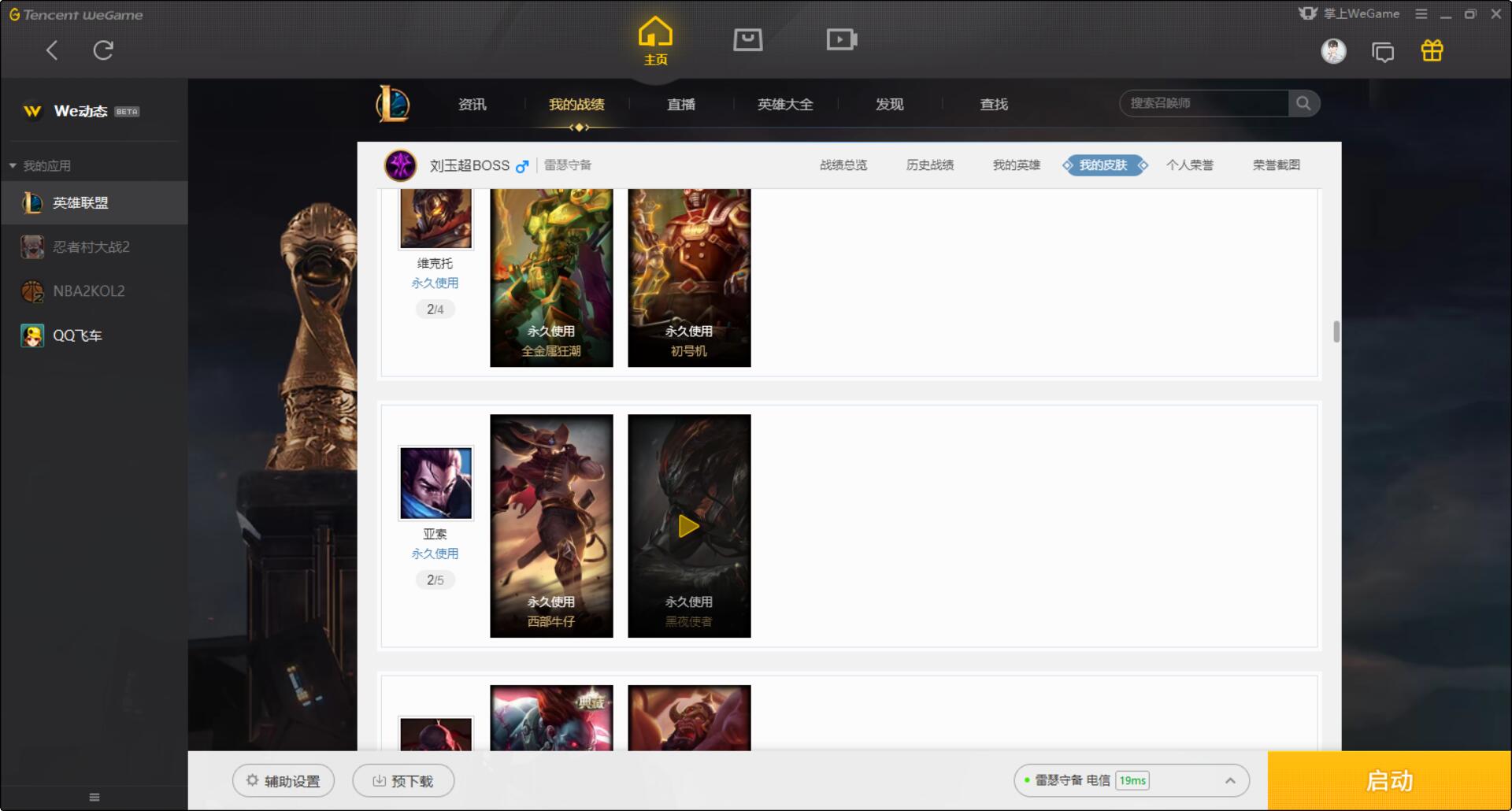Play the 黑夜使者 skin video
This screenshot has width=1512, height=811.
tap(689, 526)
